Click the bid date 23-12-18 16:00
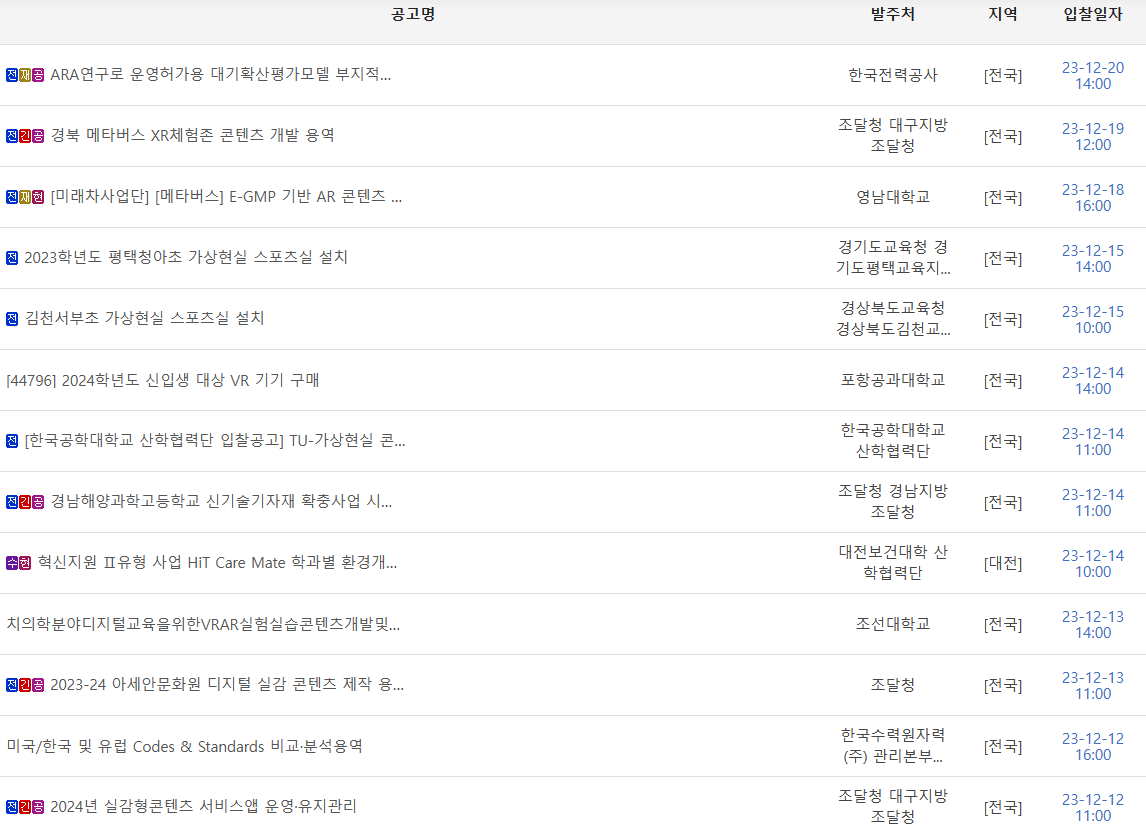The image size is (1146, 832). point(1093,197)
